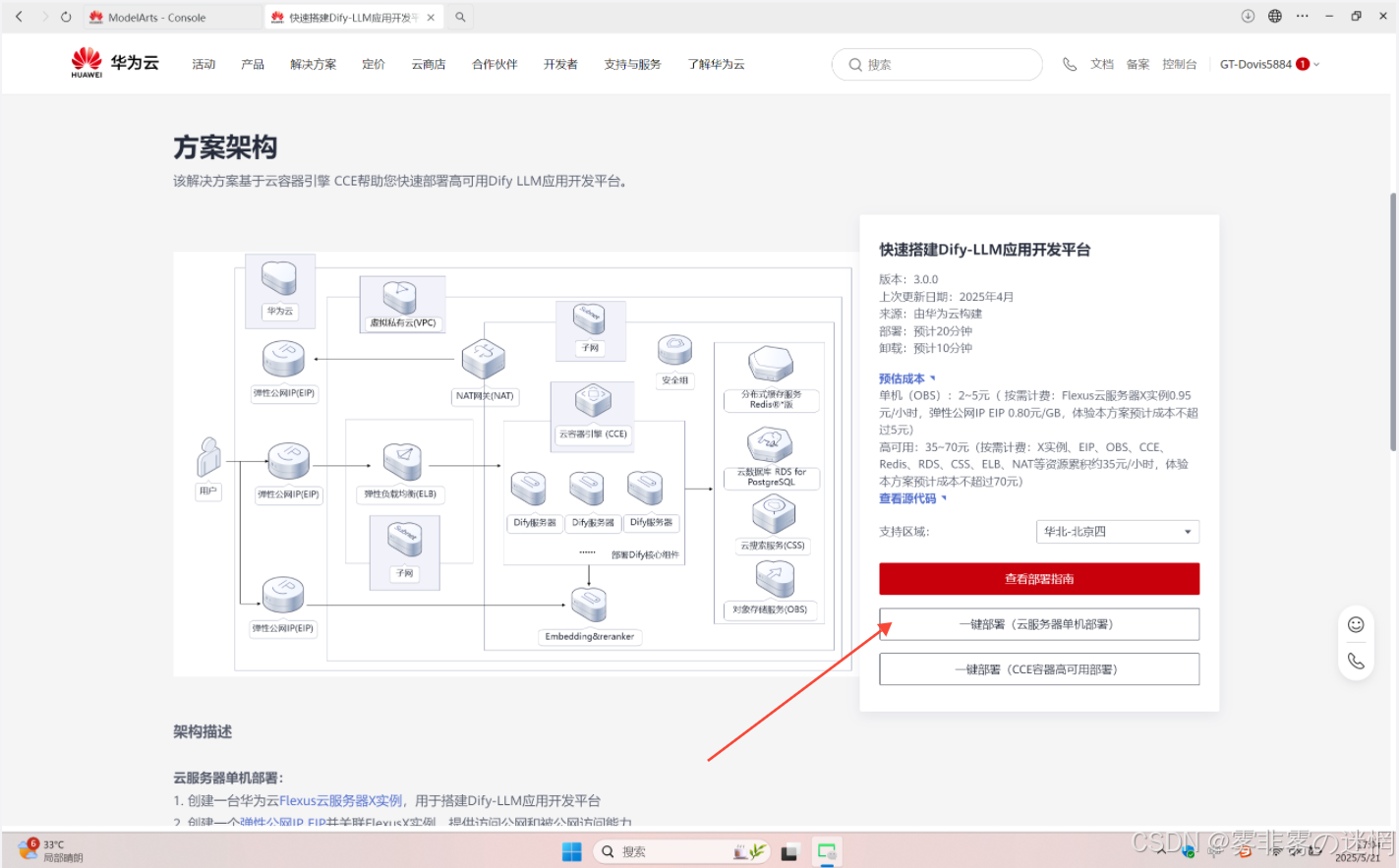Click 一键部署（CCE容器高可用部署）button
The width and height of the screenshot is (1399, 868).
pos(1039,669)
